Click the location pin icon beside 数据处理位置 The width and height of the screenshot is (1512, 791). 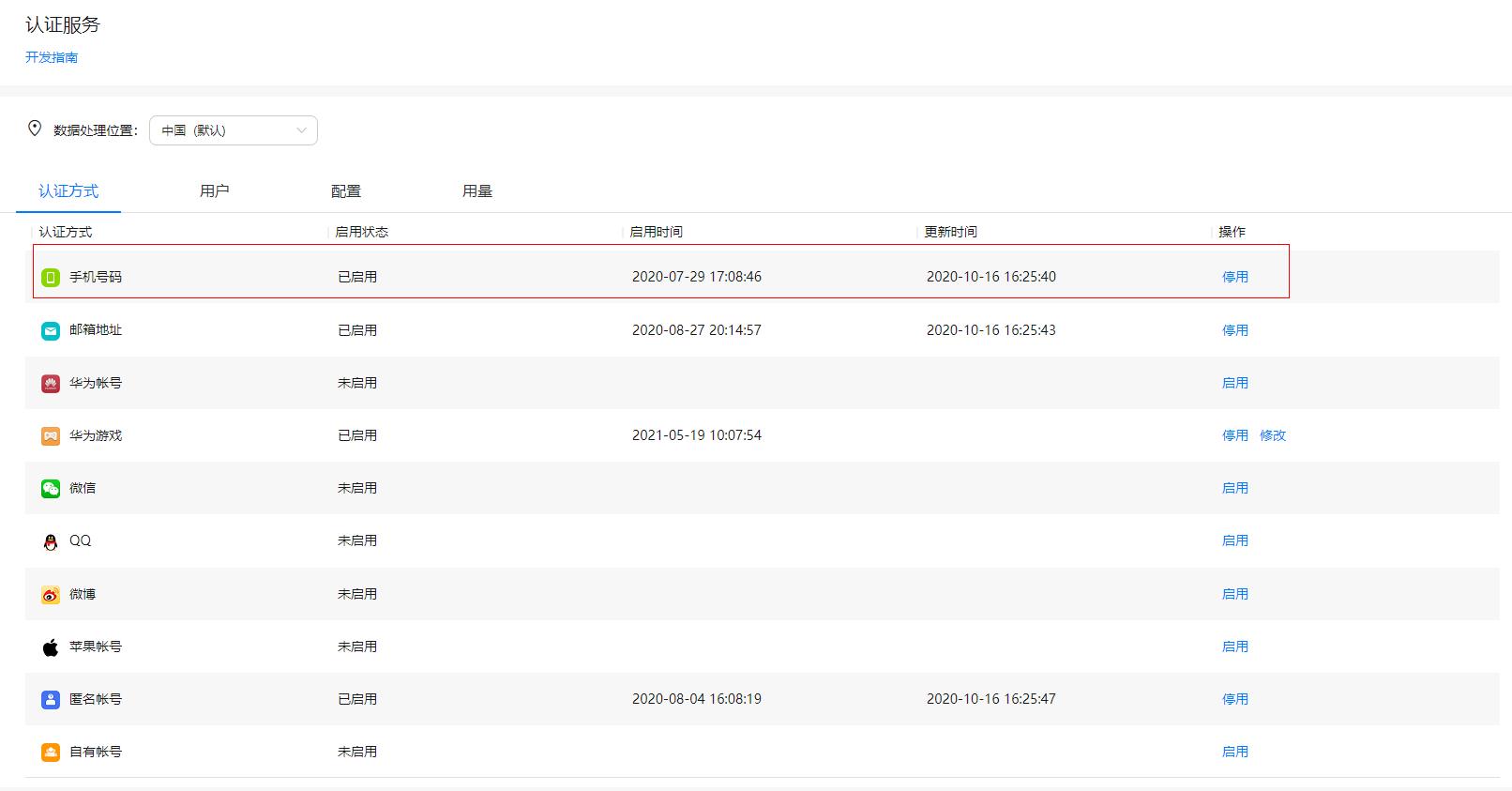pos(35,129)
